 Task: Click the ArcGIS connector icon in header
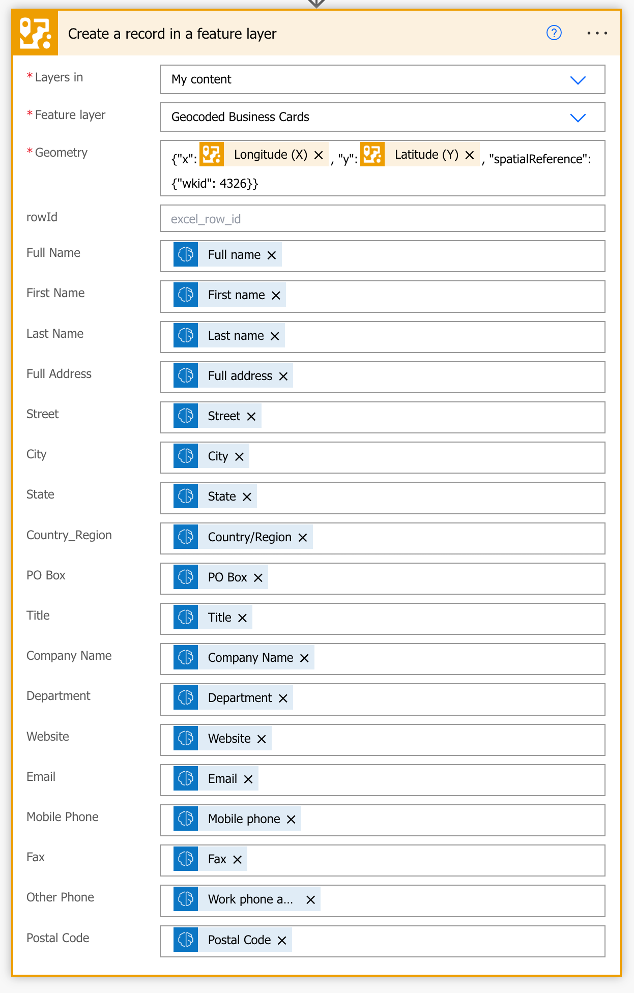coord(36,34)
